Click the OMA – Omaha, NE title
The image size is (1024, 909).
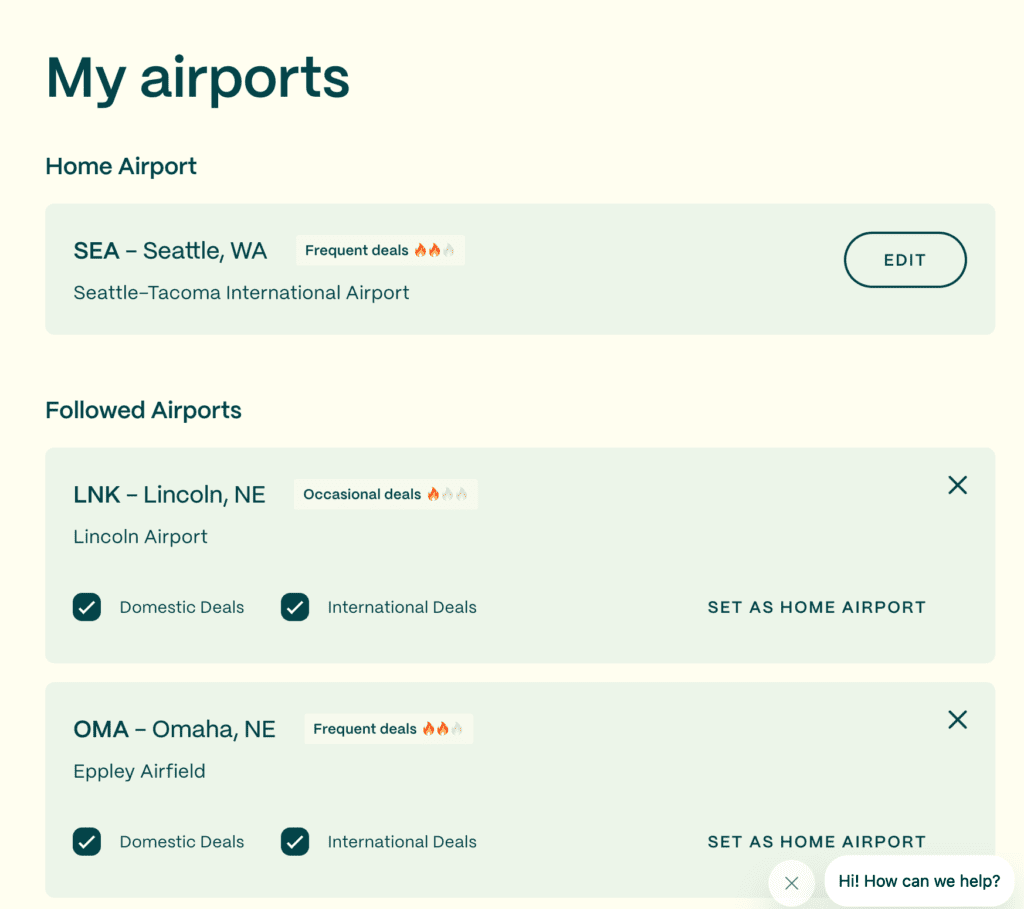(x=174, y=730)
